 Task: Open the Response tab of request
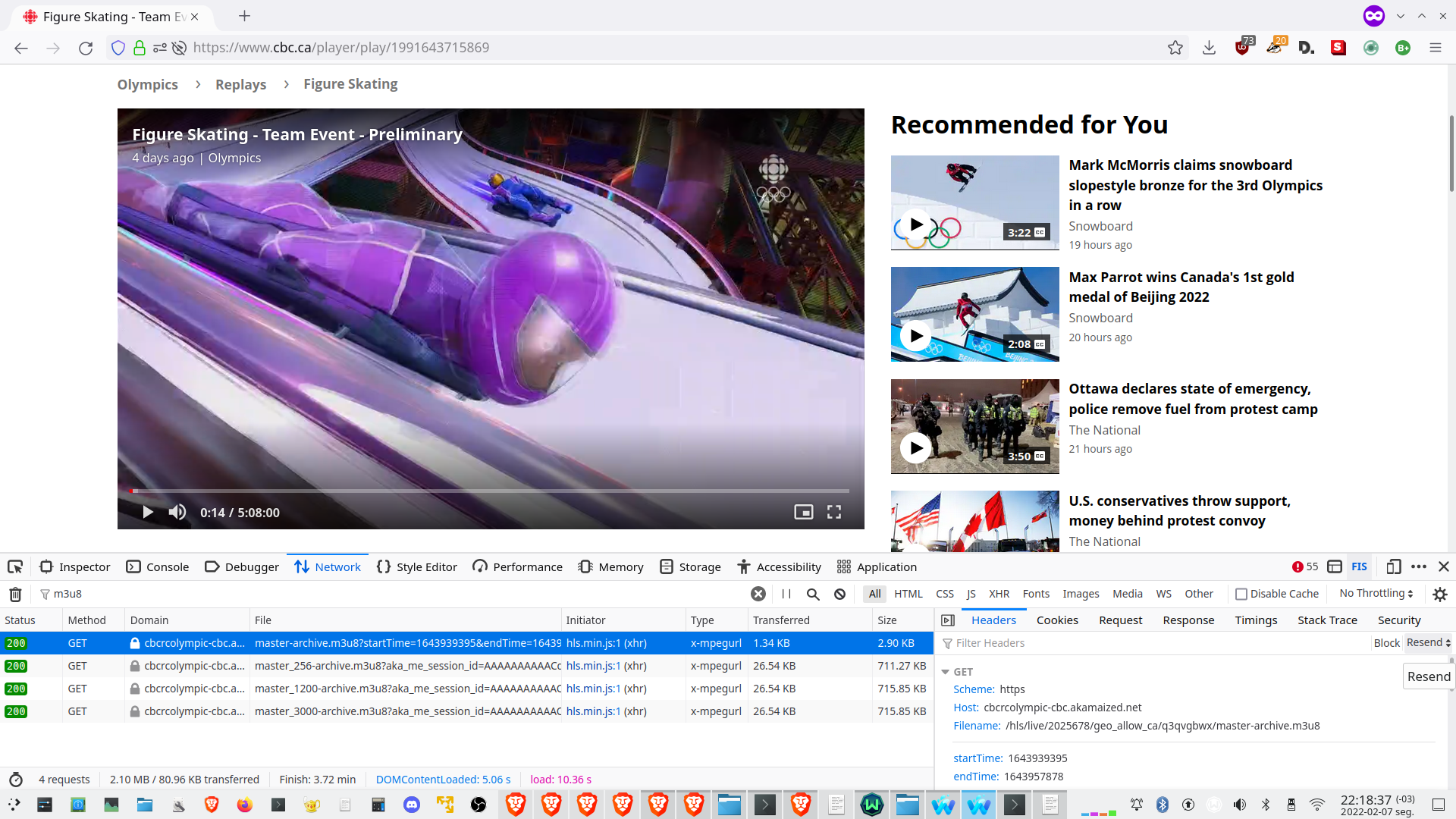(x=1188, y=620)
